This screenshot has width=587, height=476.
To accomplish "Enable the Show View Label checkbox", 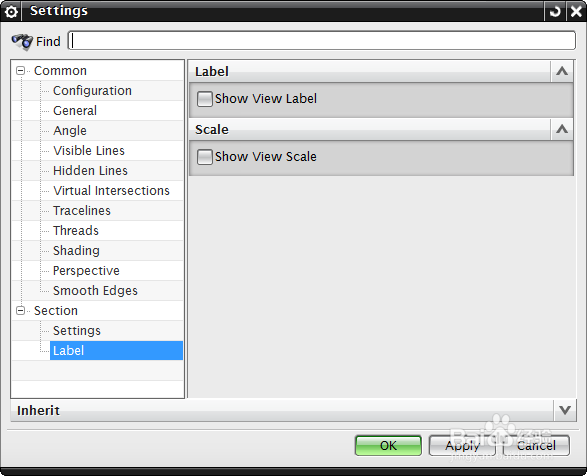I will click(x=205, y=99).
